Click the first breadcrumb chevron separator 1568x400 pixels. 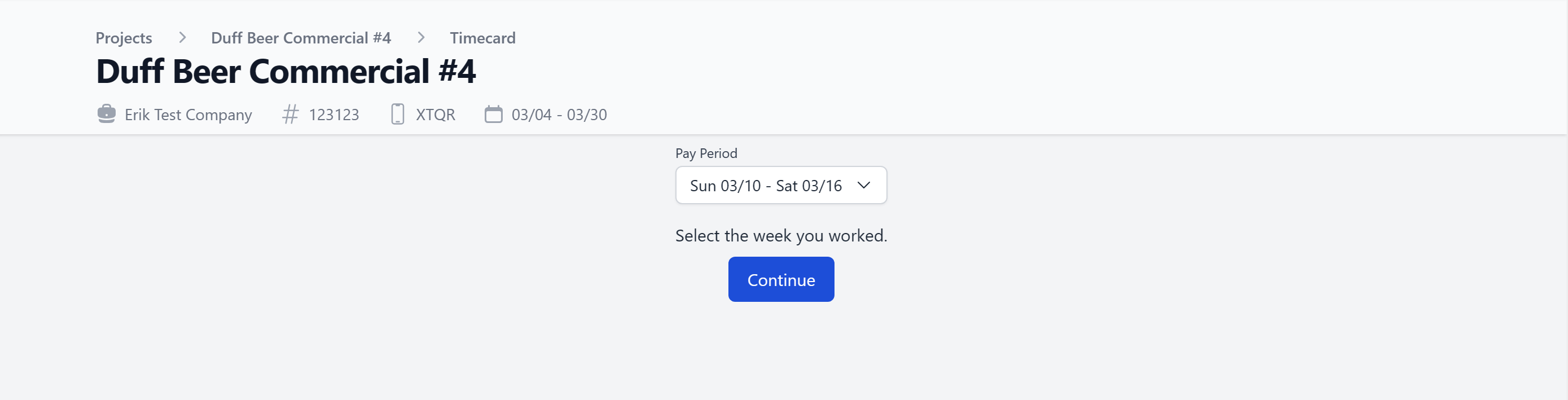(x=182, y=38)
